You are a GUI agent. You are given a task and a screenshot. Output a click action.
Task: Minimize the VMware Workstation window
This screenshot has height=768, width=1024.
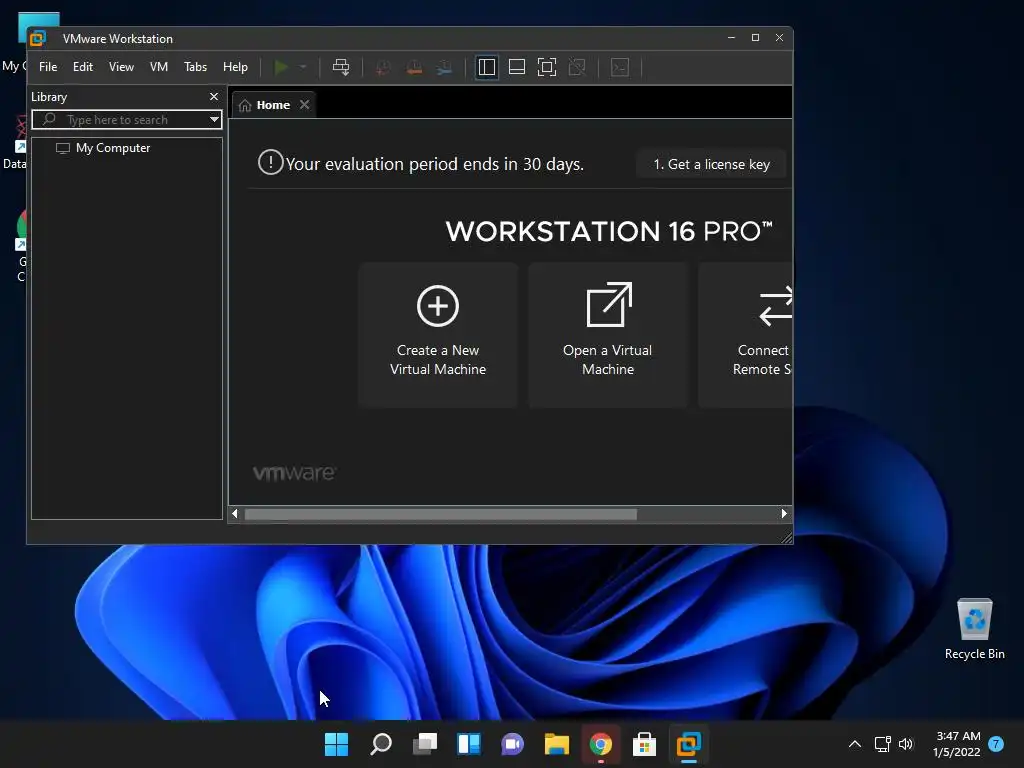(731, 38)
